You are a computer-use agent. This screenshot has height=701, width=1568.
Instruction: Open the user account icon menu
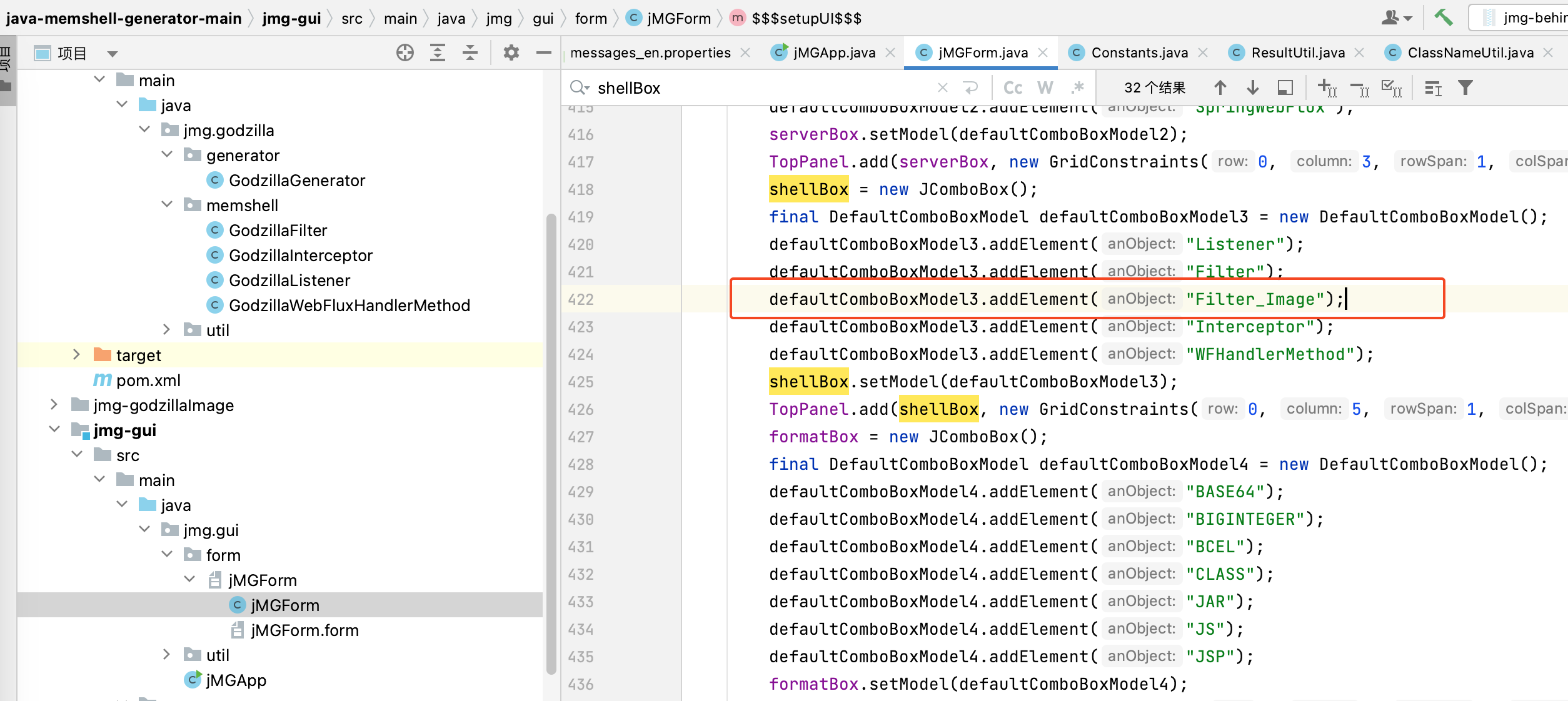coord(1396,17)
